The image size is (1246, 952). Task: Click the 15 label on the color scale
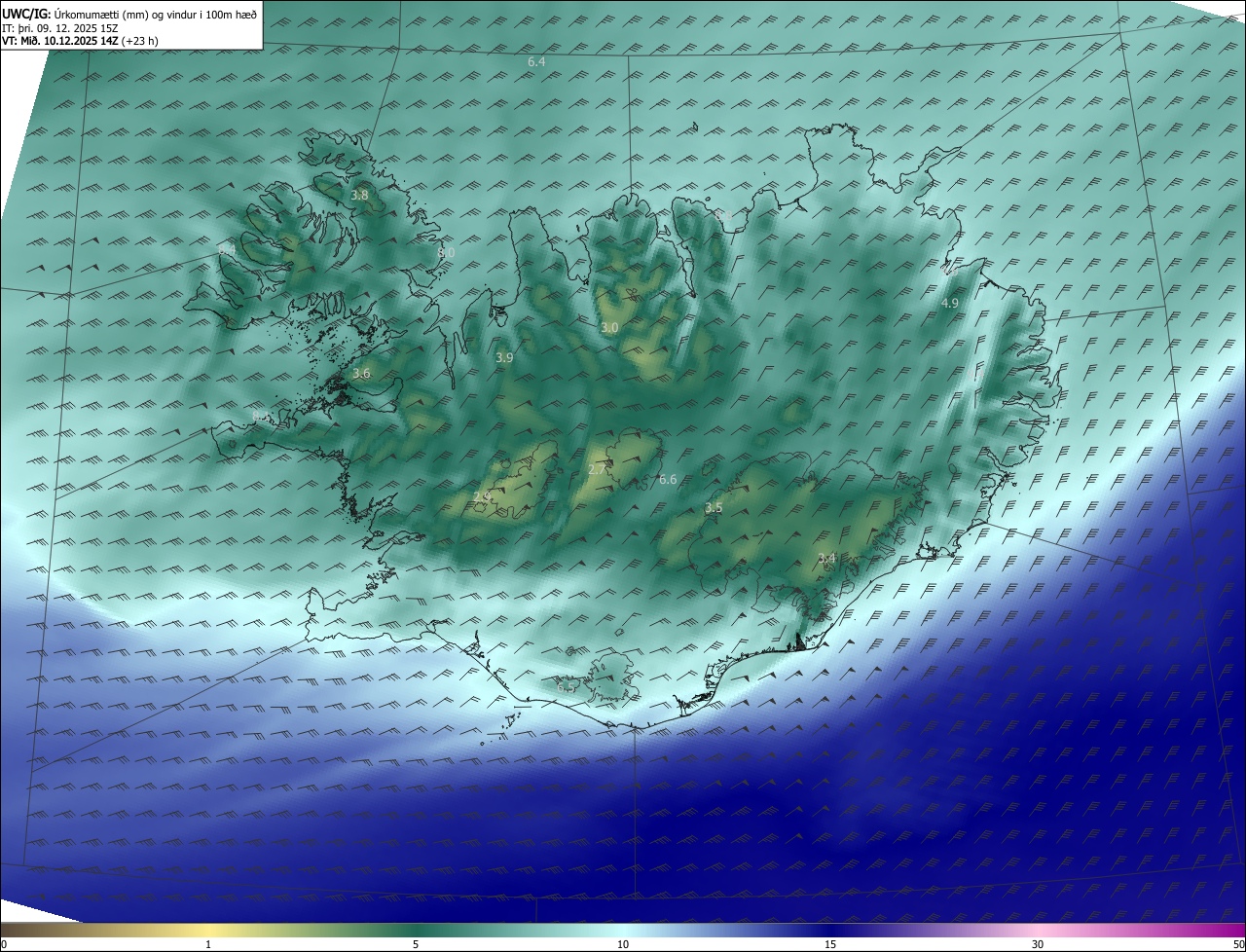tap(830, 944)
